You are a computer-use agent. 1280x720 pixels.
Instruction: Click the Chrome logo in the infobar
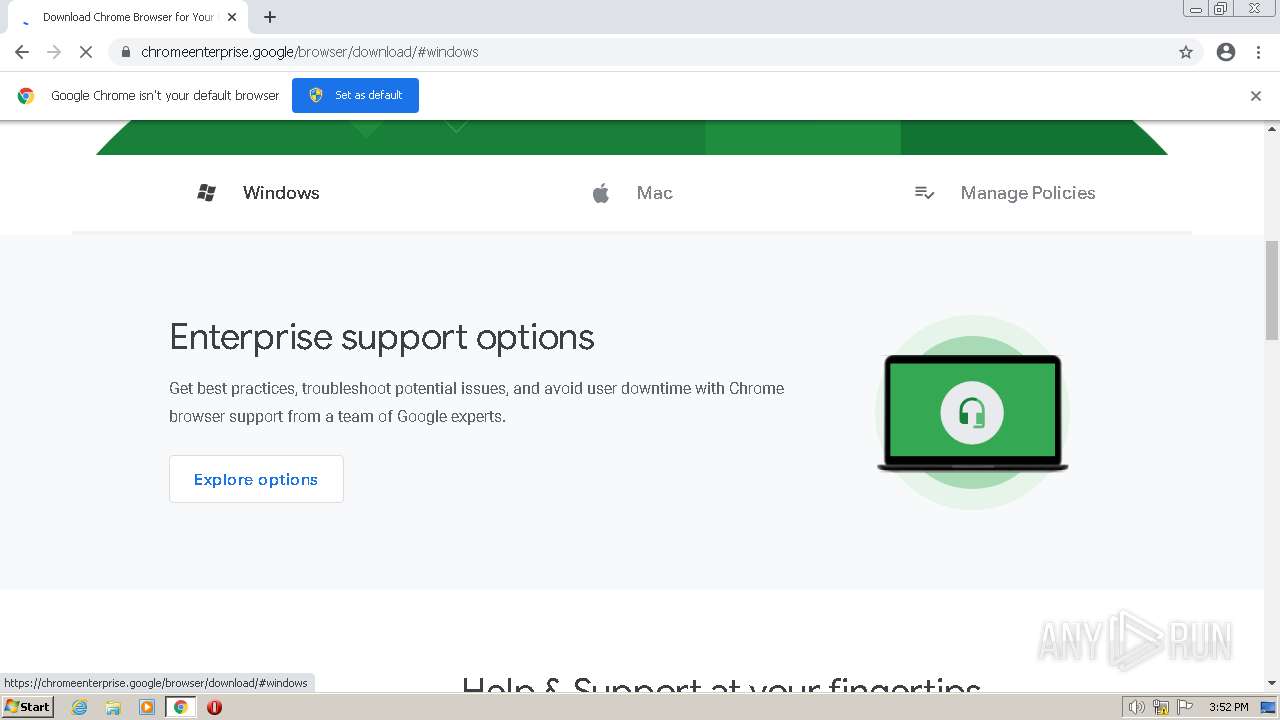pyautogui.click(x=26, y=96)
